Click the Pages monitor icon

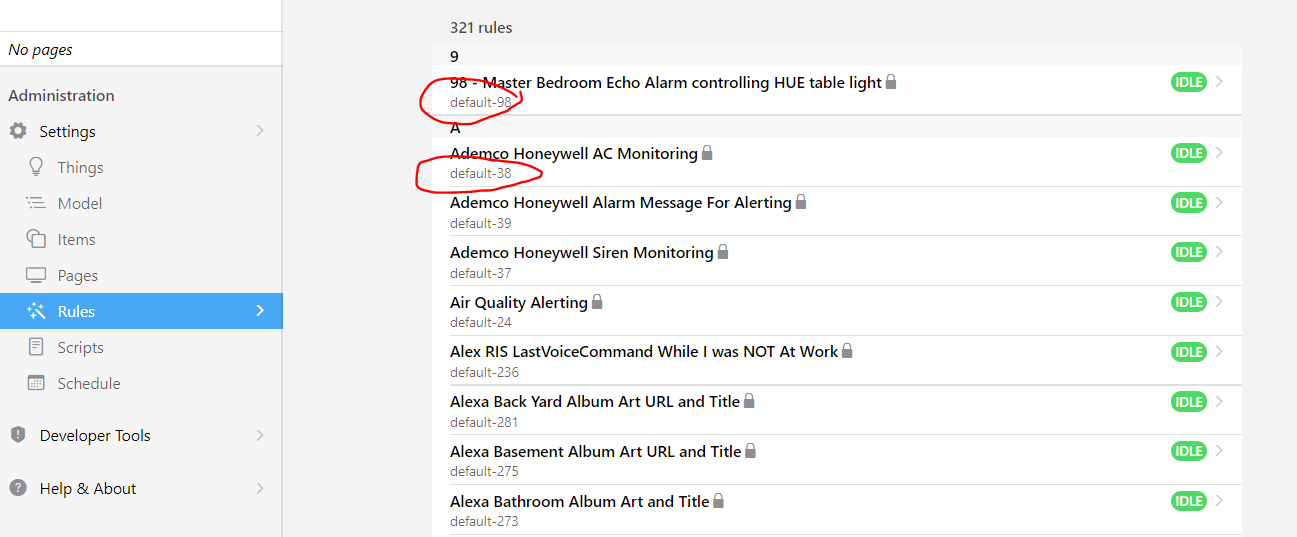pos(36,275)
